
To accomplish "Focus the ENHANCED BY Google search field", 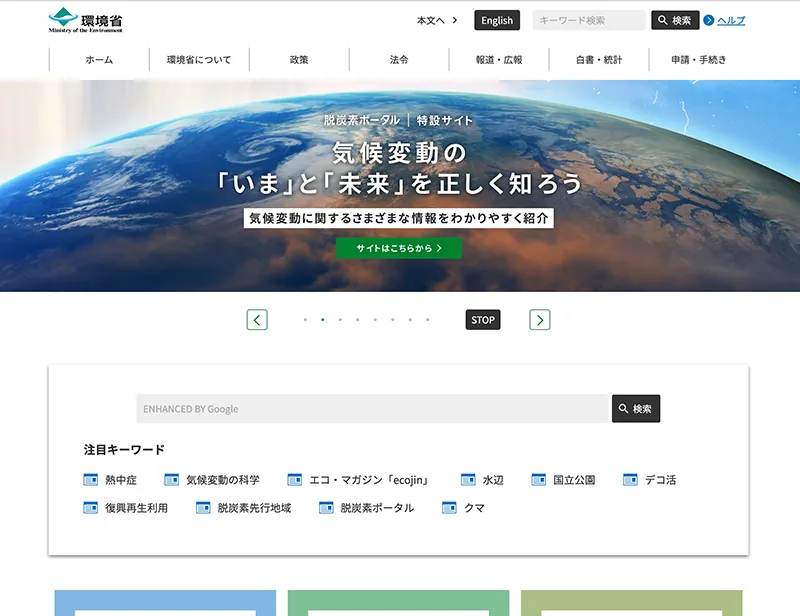I will point(373,408).
